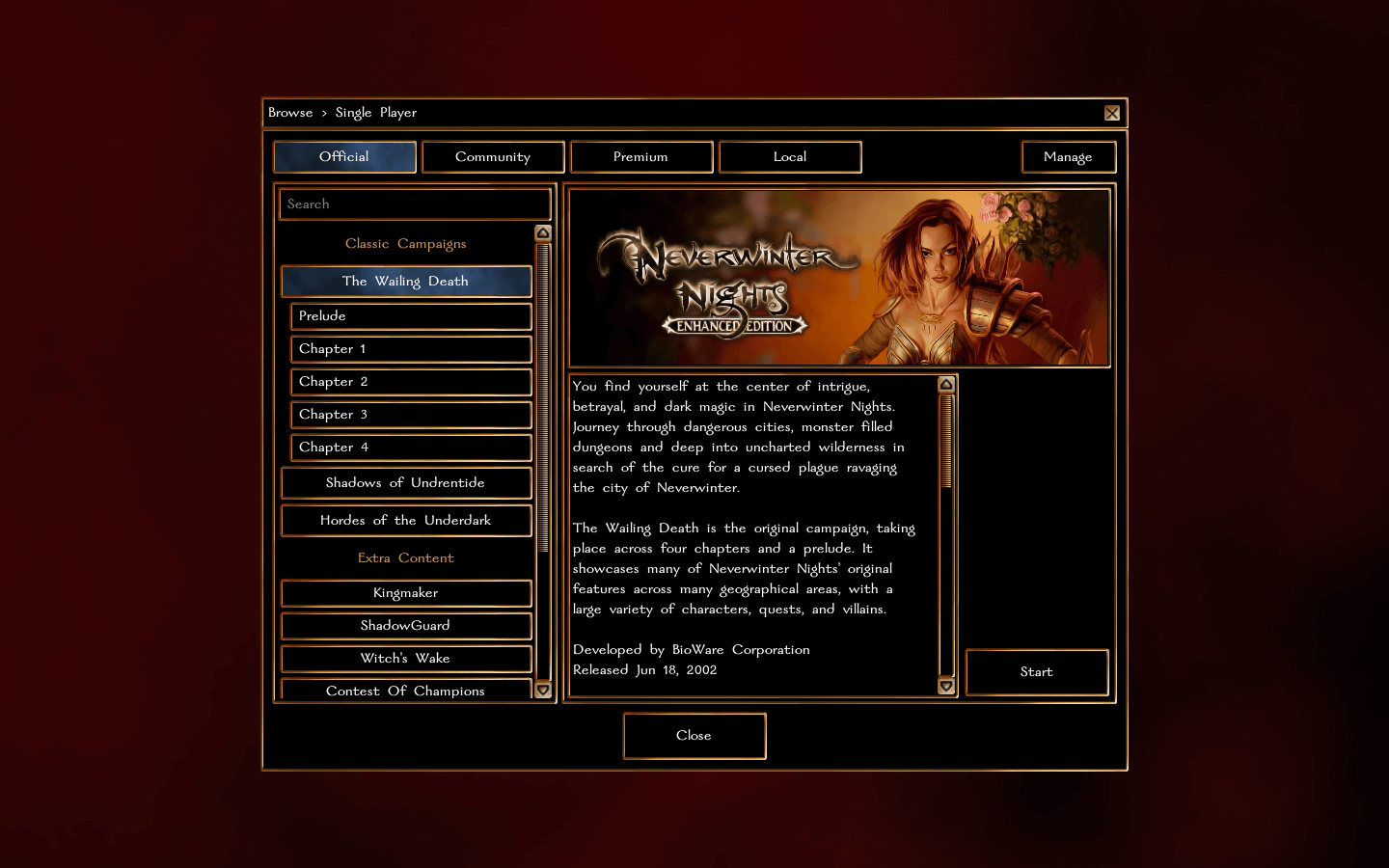Screen dimensions: 1389x868
Task: Select Contest Of Champions
Action: tap(405, 691)
